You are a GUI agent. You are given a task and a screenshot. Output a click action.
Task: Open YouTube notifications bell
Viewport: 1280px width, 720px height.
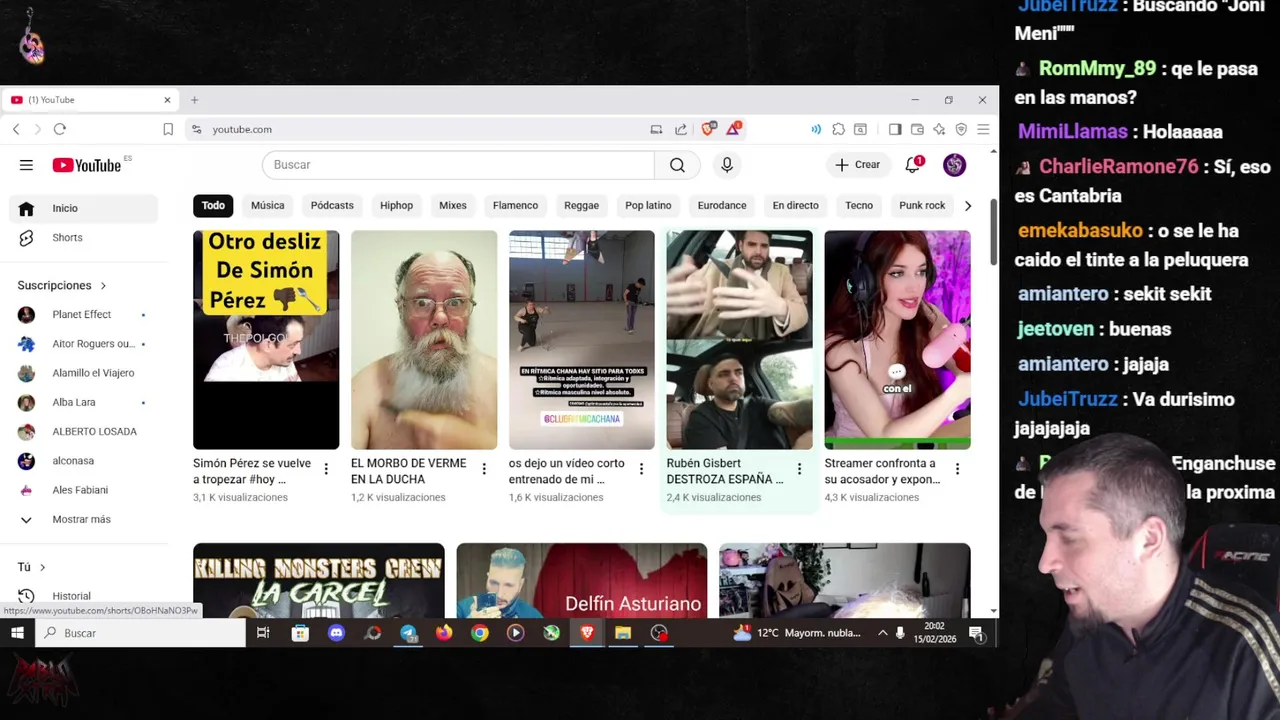click(913, 165)
